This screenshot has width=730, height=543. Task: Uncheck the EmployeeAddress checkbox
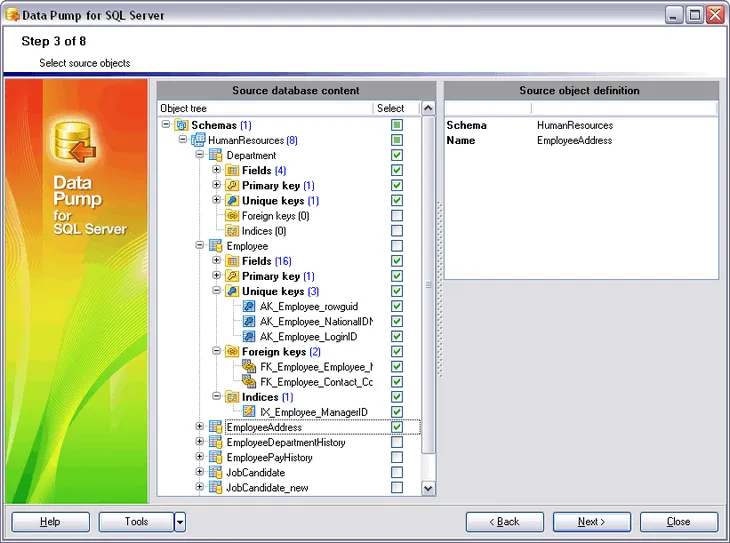[397, 427]
